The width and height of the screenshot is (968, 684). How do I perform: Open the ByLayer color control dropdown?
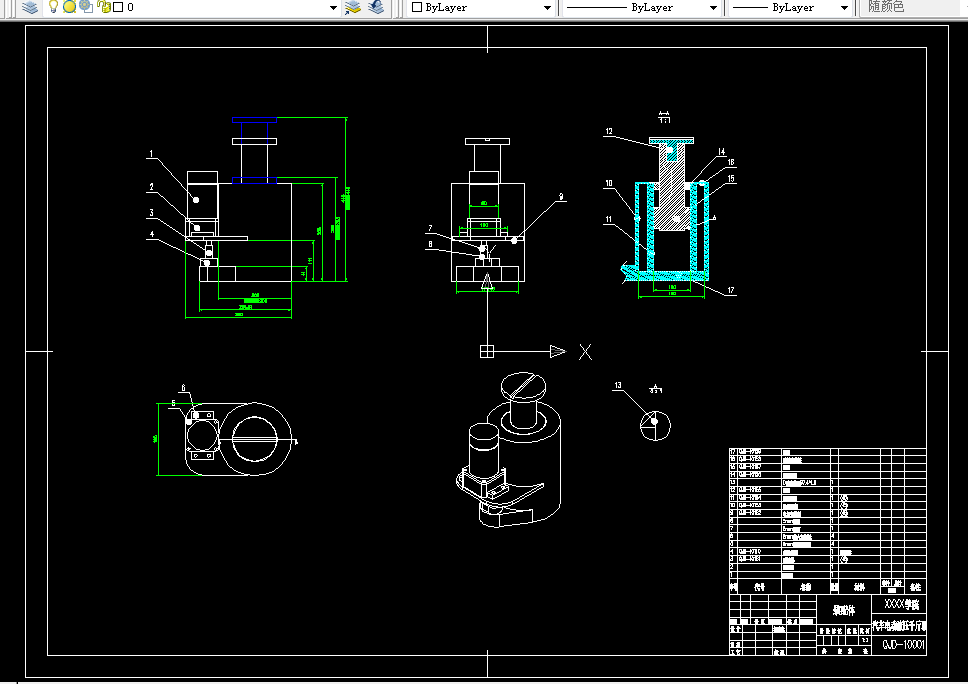coord(482,7)
